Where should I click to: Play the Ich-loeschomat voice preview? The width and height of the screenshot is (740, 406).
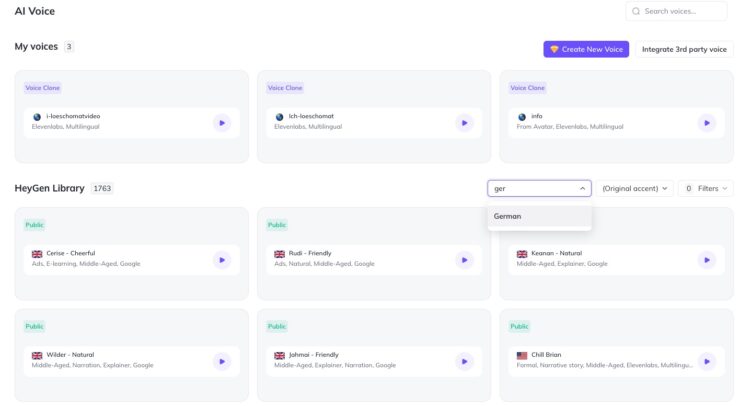coord(464,122)
